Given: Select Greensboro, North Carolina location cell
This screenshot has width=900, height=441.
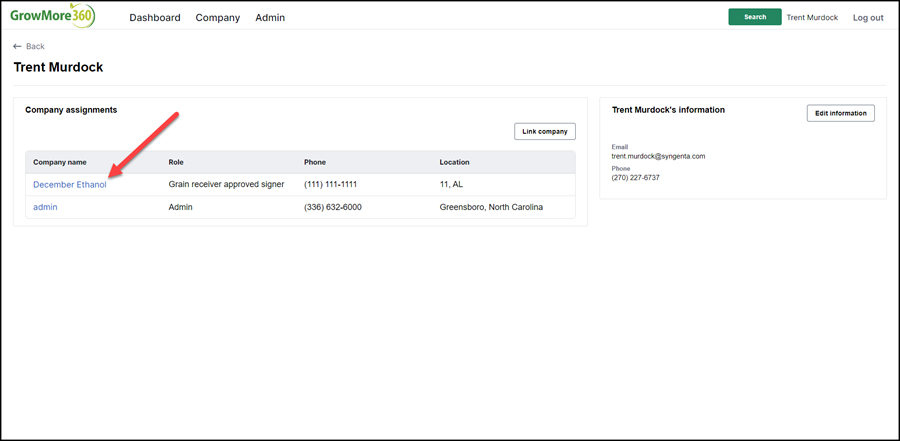Looking at the screenshot, I should [491, 207].
